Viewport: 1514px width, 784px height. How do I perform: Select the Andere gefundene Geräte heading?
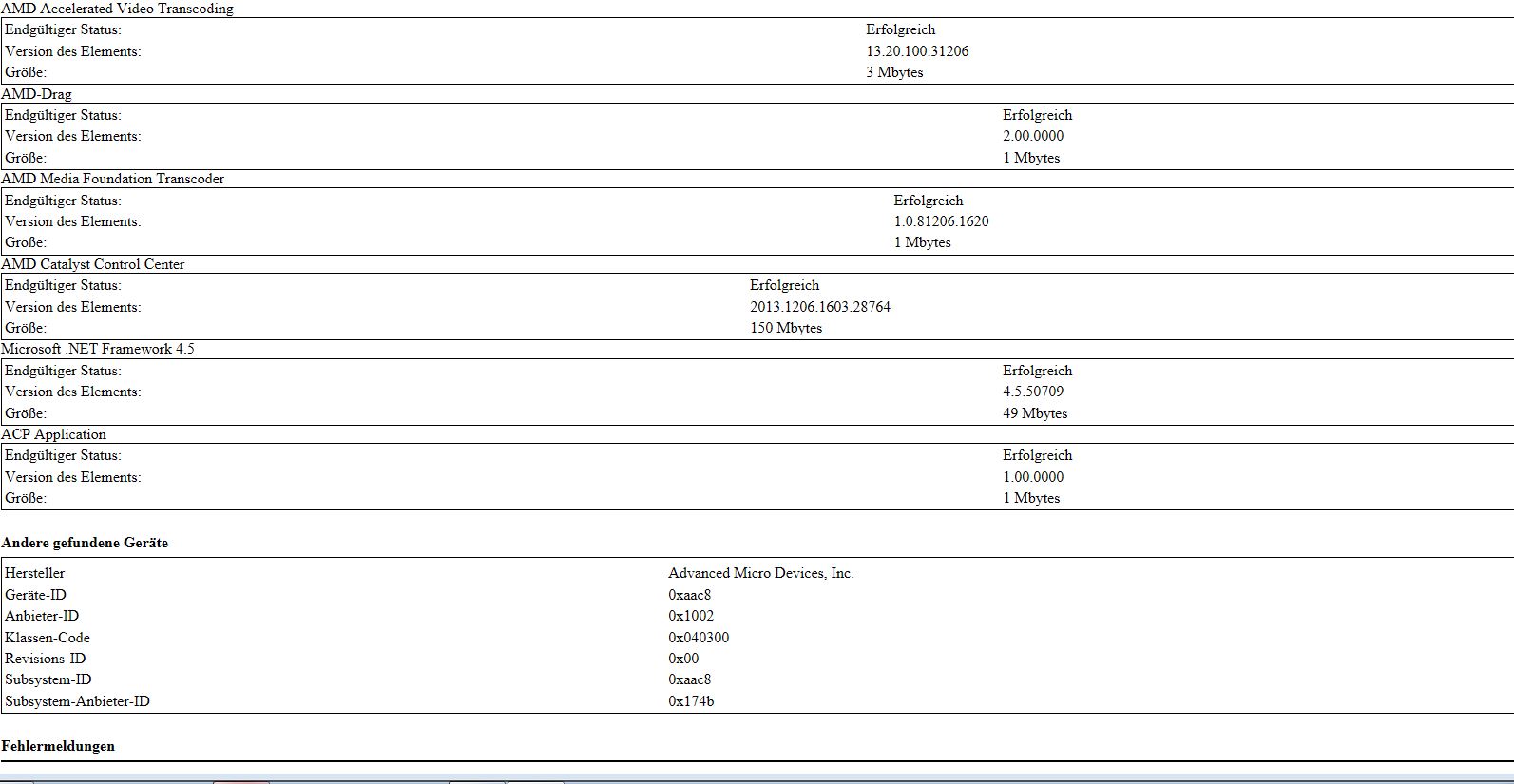85,543
